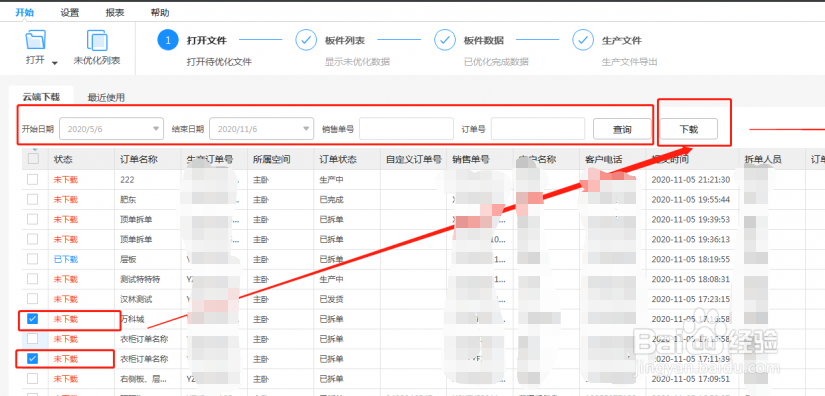Click the 板件列表 step label
The image size is (825, 396).
pyautogui.click(x=345, y=40)
